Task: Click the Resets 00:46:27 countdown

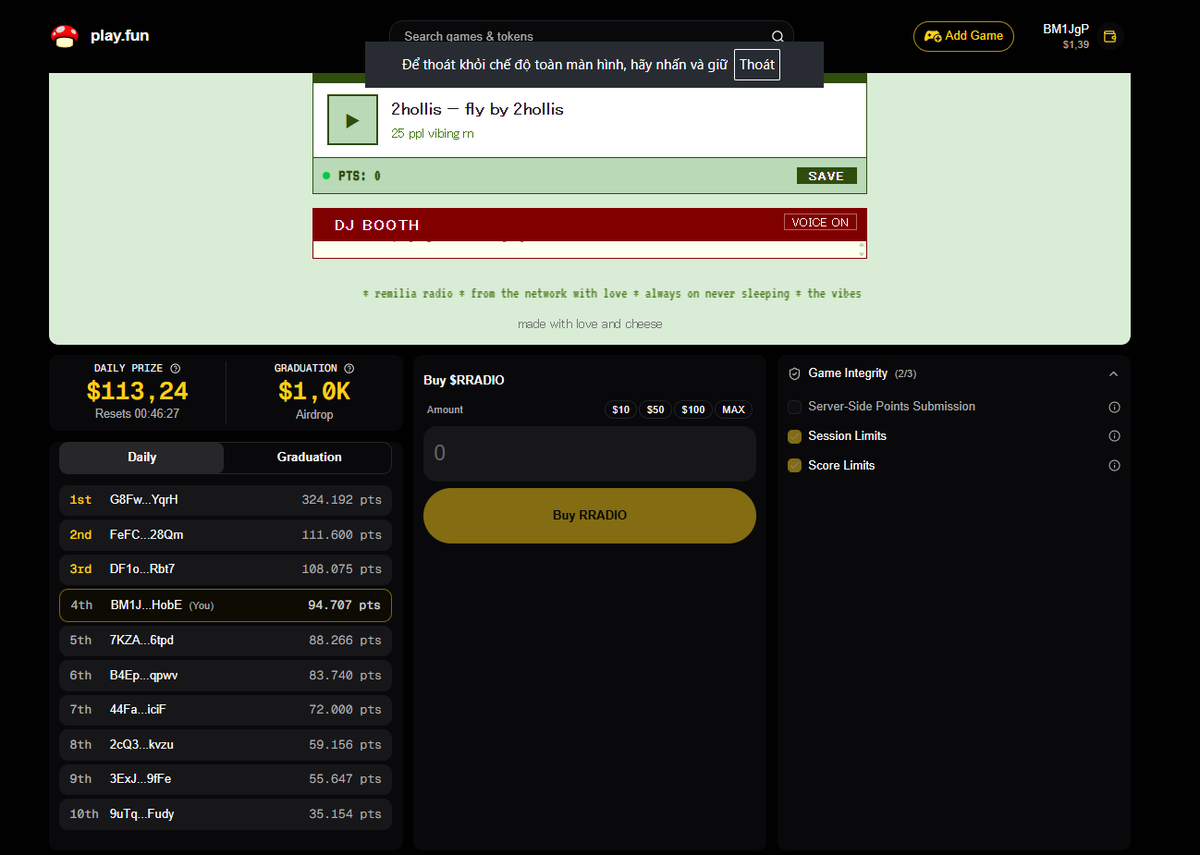Action: point(137,413)
